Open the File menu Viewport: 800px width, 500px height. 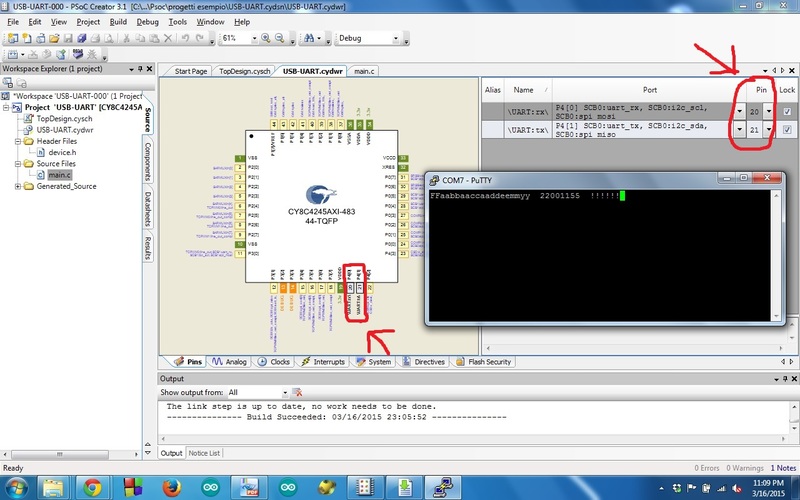click(13, 22)
